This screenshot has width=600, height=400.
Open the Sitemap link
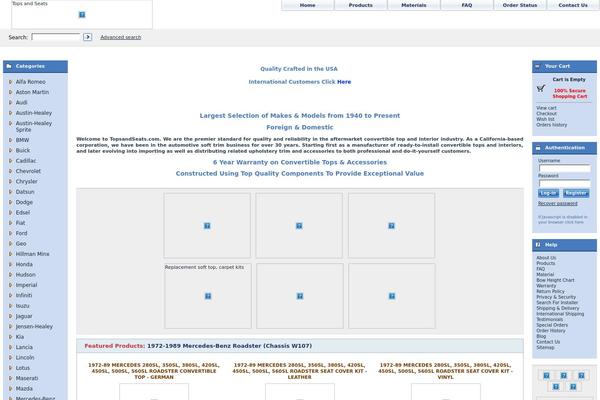pyautogui.click(x=545, y=347)
